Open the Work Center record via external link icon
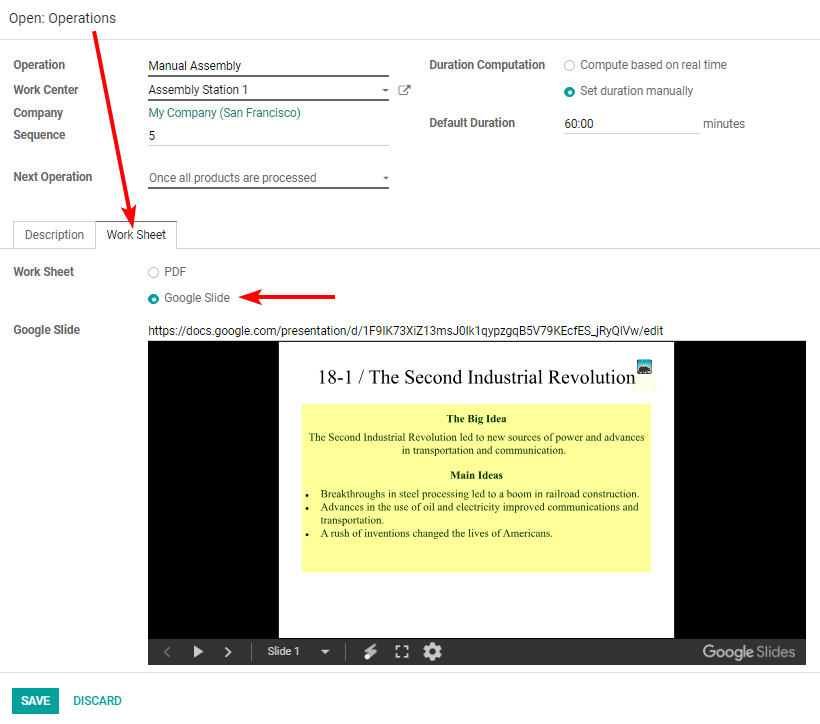Viewport: 820px width, 724px height. coord(404,89)
